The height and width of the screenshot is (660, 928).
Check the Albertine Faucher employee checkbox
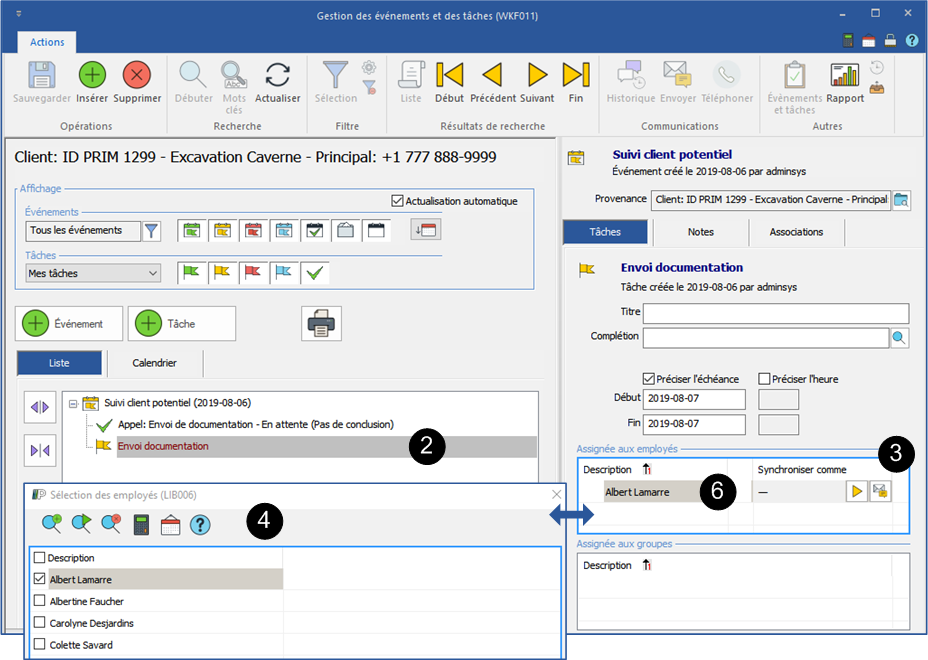point(40,601)
